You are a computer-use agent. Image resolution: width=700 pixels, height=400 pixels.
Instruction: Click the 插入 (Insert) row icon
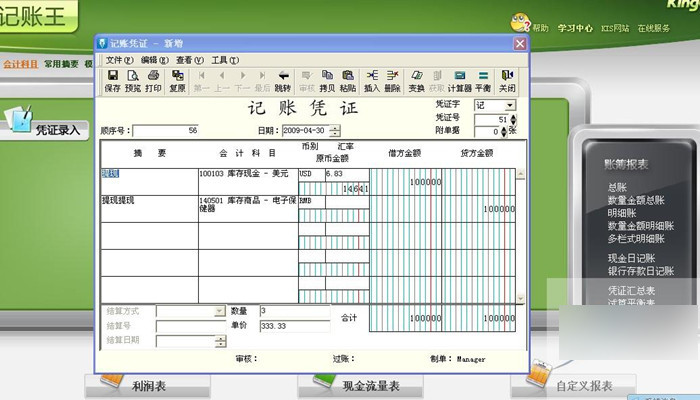click(x=372, y=80)
